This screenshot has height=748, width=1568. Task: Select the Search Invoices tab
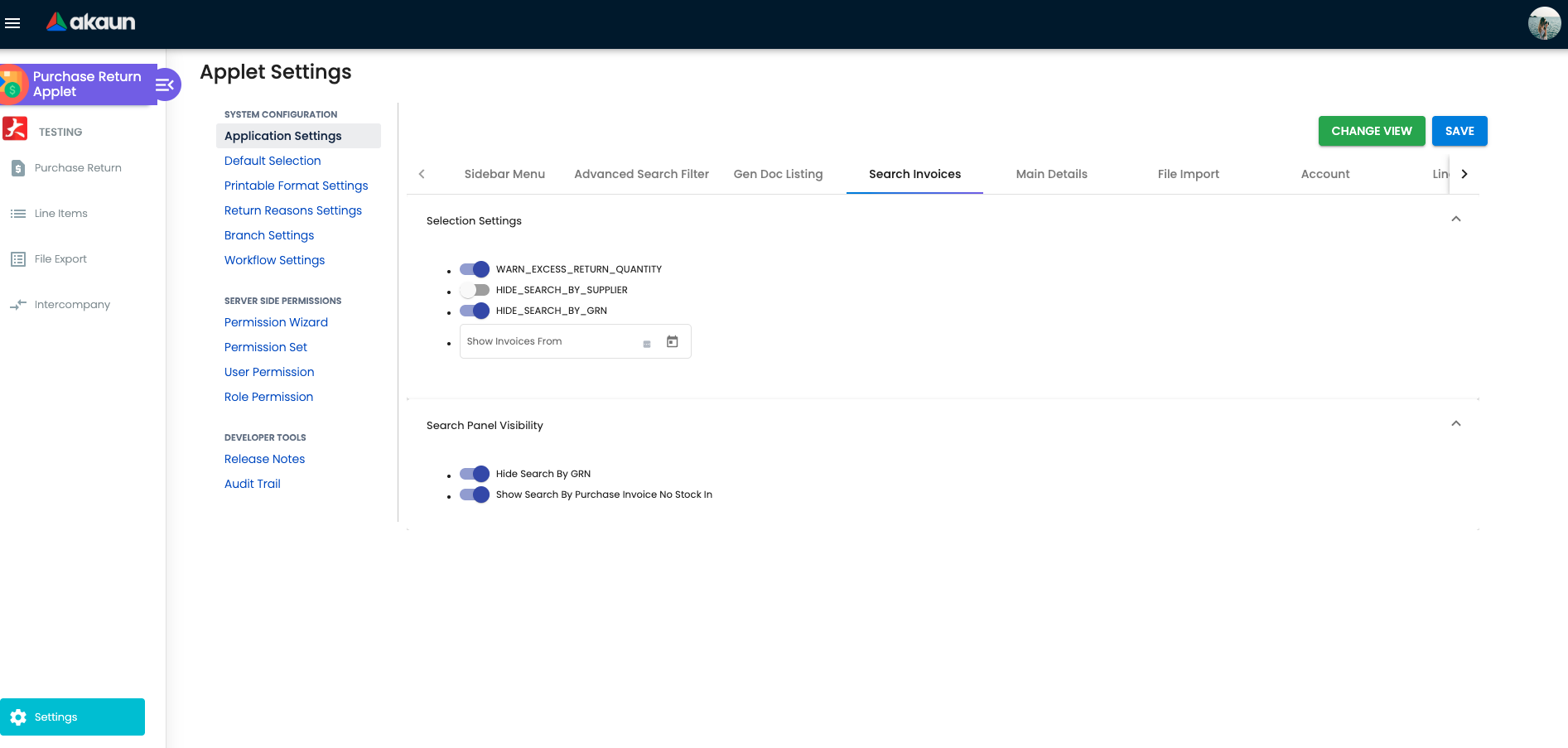tap(915, 174)
